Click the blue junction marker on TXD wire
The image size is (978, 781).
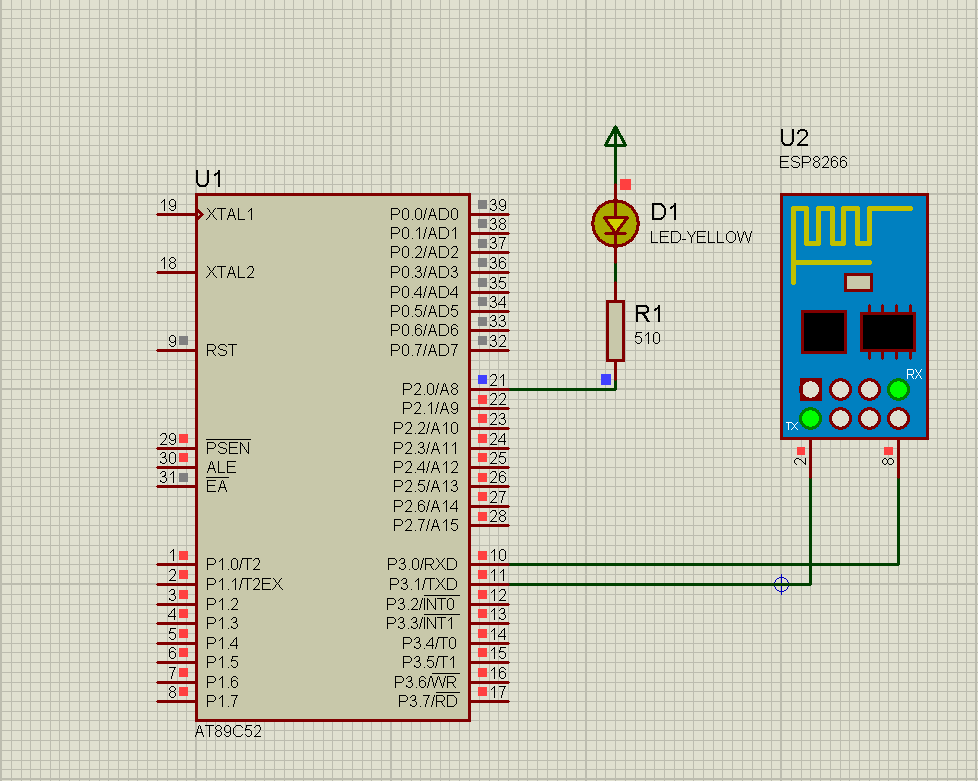coord(782,585)
